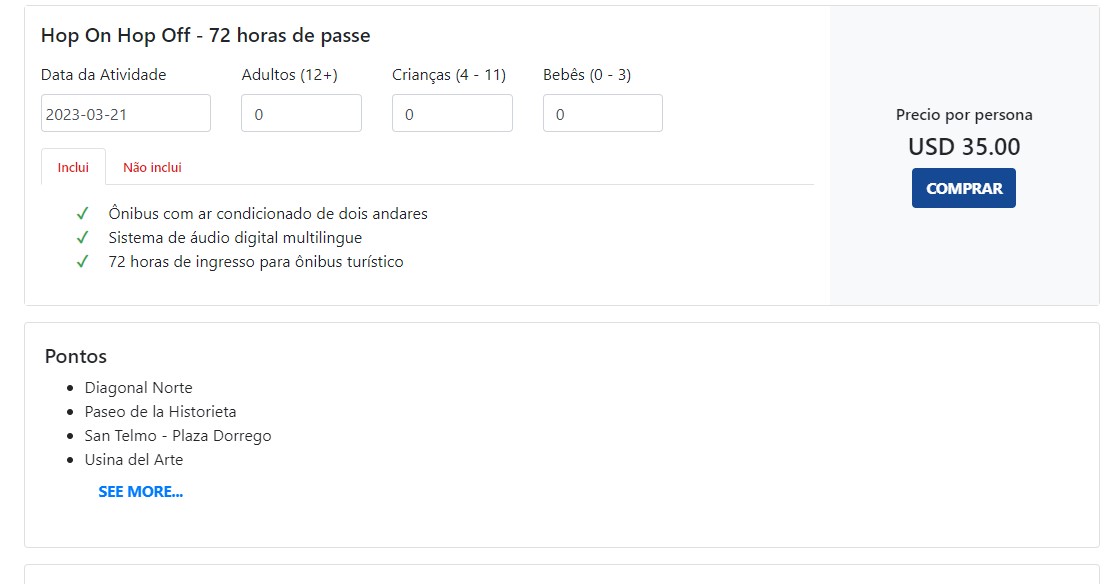The width and height of the screenshot is (1120, 584).
Task: Select the Crianças (4 - 11) quantity box
Action: click(x=452, y=114)
